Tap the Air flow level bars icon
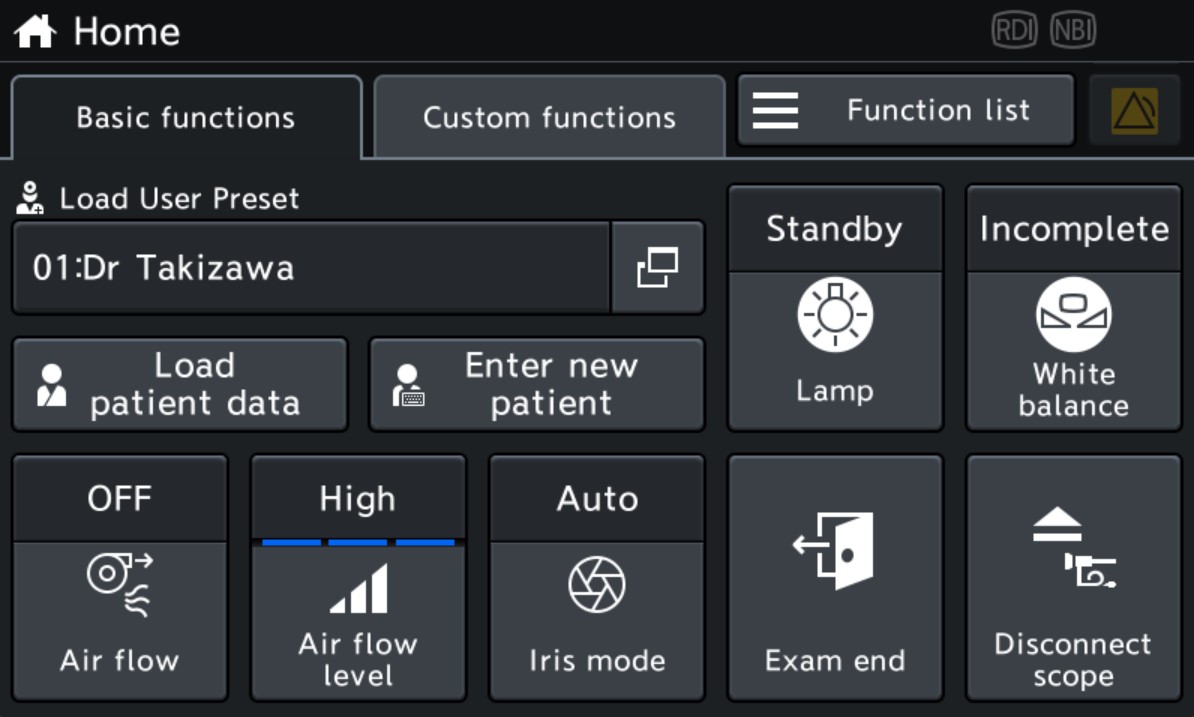1194x717 pixels. 358,589
